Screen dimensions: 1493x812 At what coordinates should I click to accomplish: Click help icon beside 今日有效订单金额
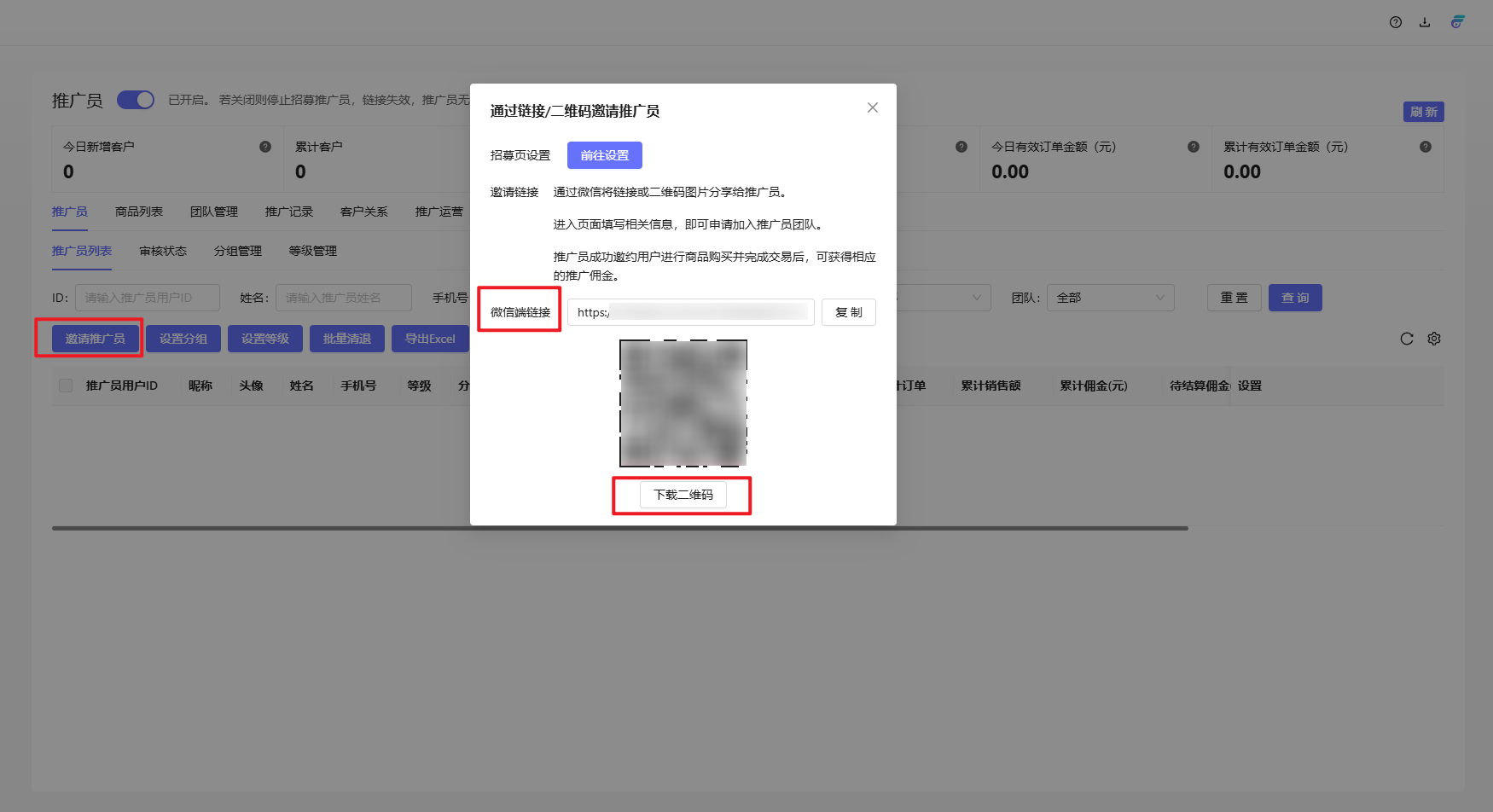pyautogui.click(x=1194, y=147)
